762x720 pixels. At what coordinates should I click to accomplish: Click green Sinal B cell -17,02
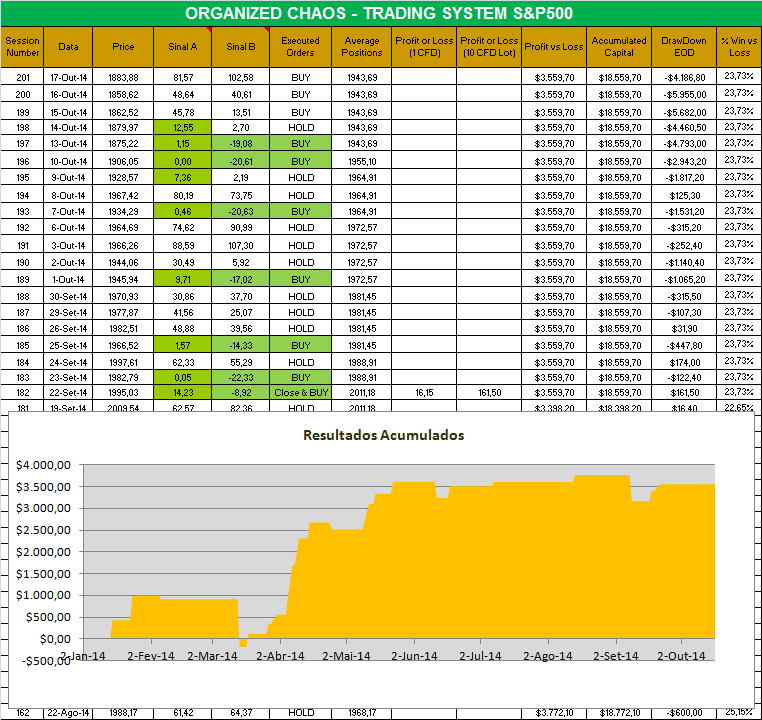(x=241, y=279)
